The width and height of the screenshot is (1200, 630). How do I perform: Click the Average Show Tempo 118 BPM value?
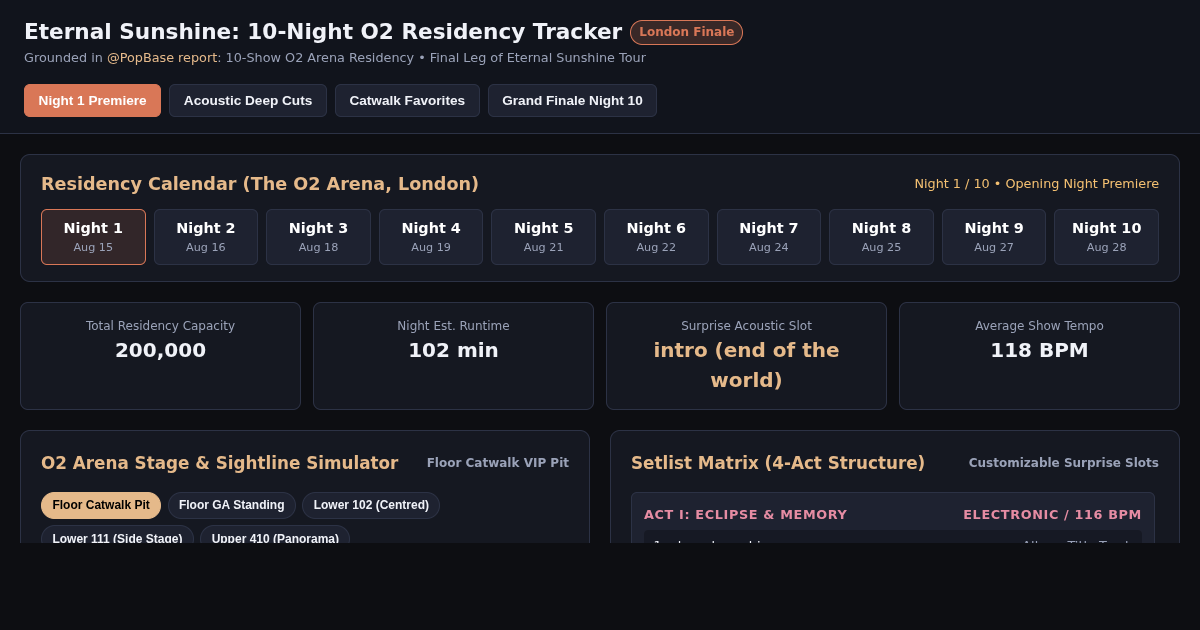[1039, 350]
